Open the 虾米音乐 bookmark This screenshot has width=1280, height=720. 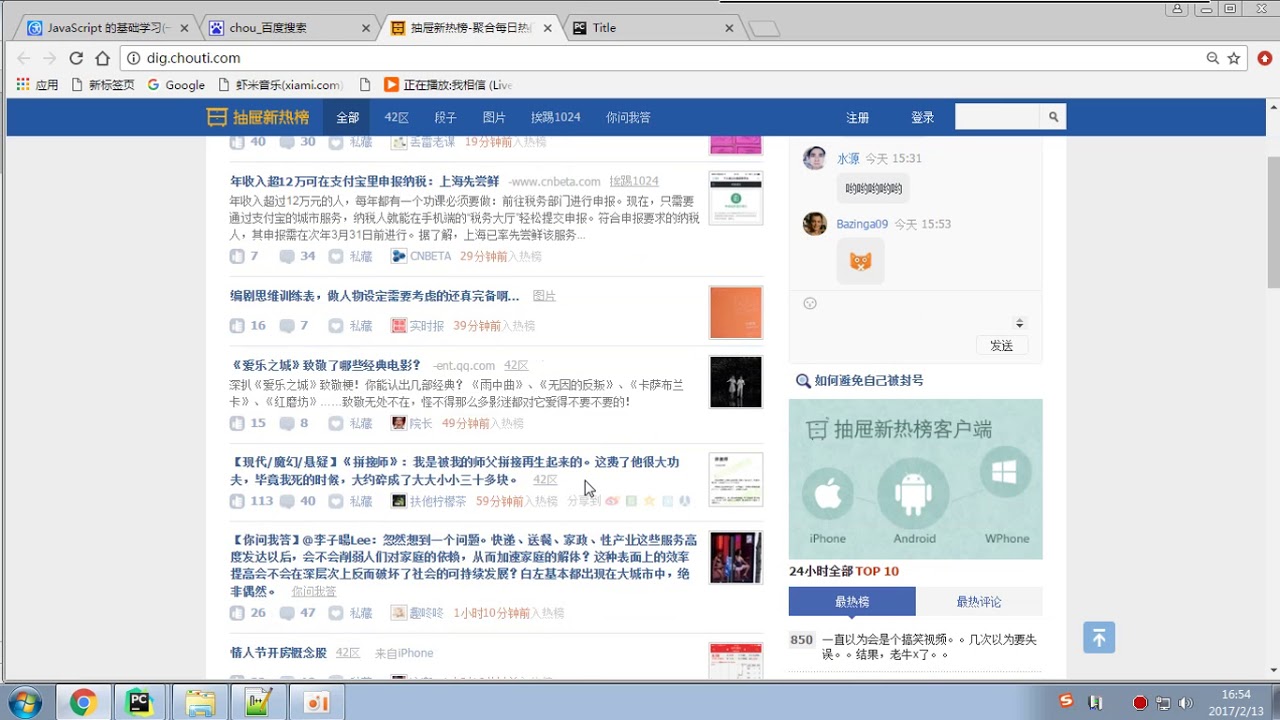280,85
